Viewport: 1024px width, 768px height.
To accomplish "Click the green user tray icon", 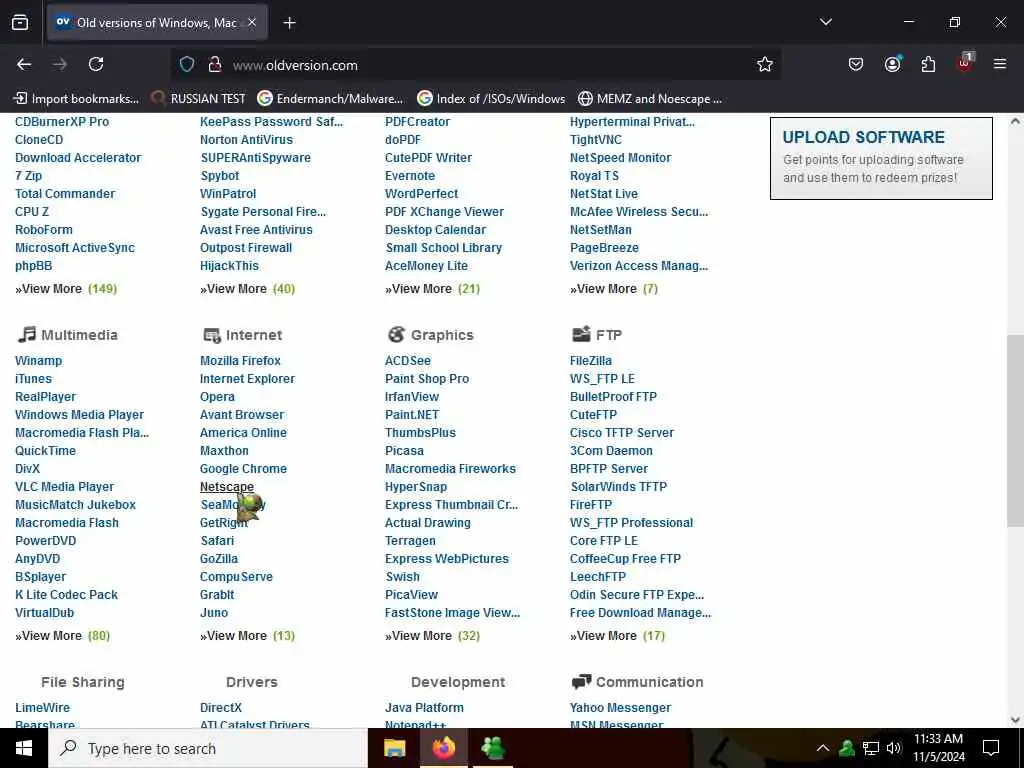I will tap(847, 748).
